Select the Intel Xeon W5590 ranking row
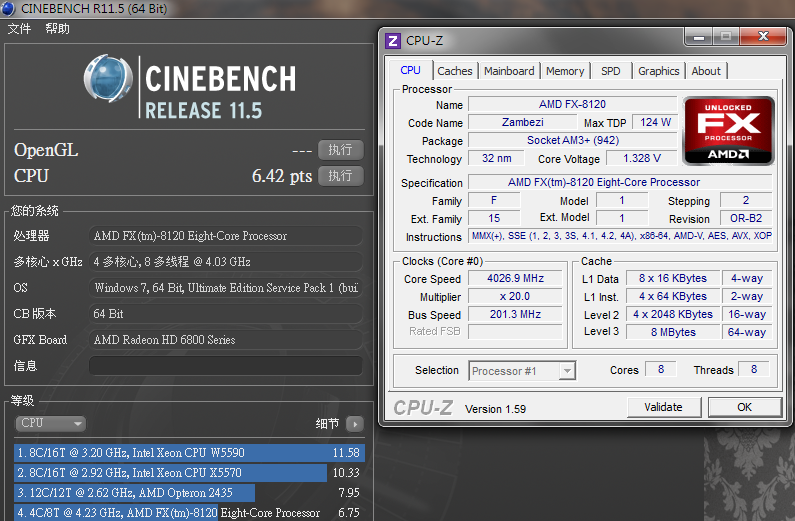Viewport: 795px width, 521px height. 189,453
